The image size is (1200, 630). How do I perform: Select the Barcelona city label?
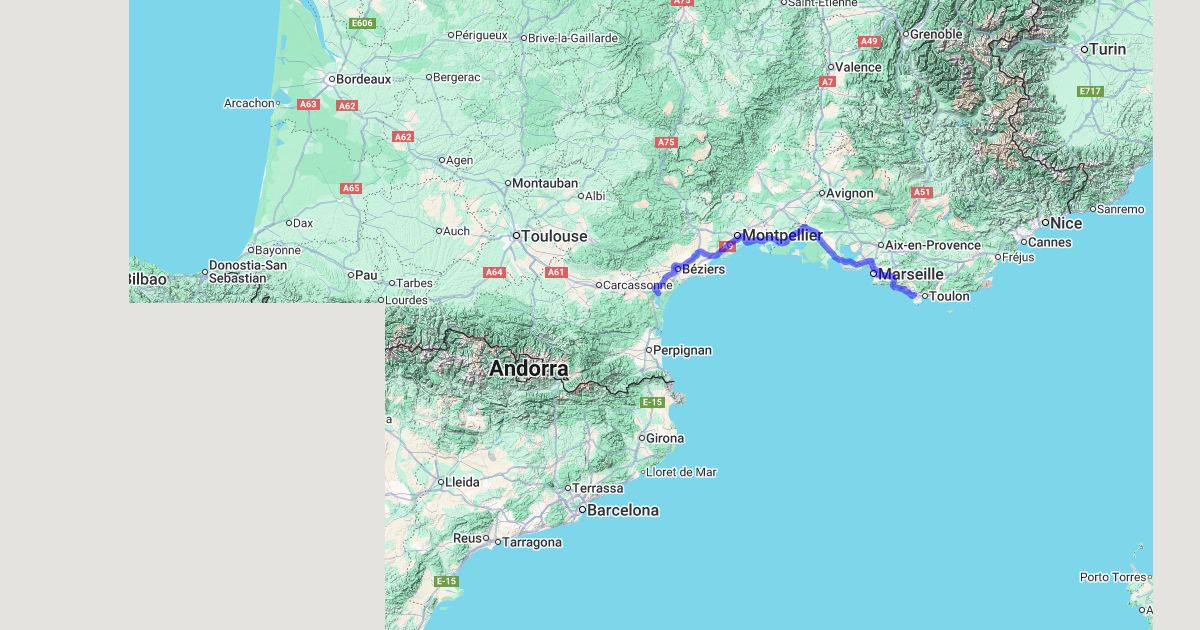click(623, 510)
